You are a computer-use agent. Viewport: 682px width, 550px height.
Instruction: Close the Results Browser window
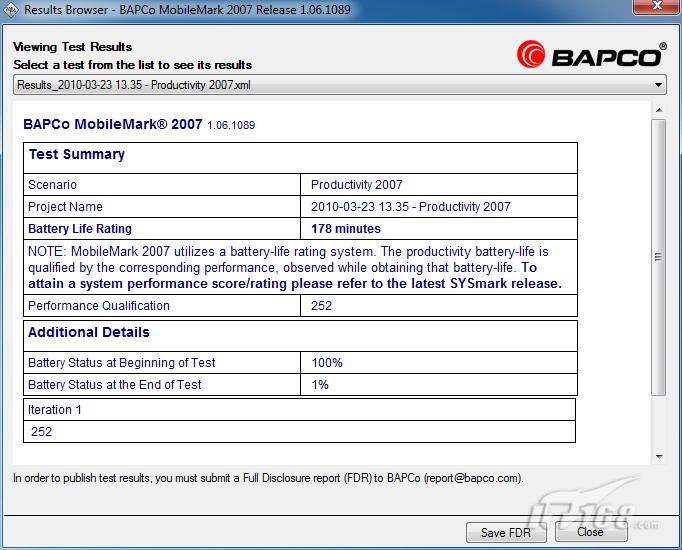(657, 6)
